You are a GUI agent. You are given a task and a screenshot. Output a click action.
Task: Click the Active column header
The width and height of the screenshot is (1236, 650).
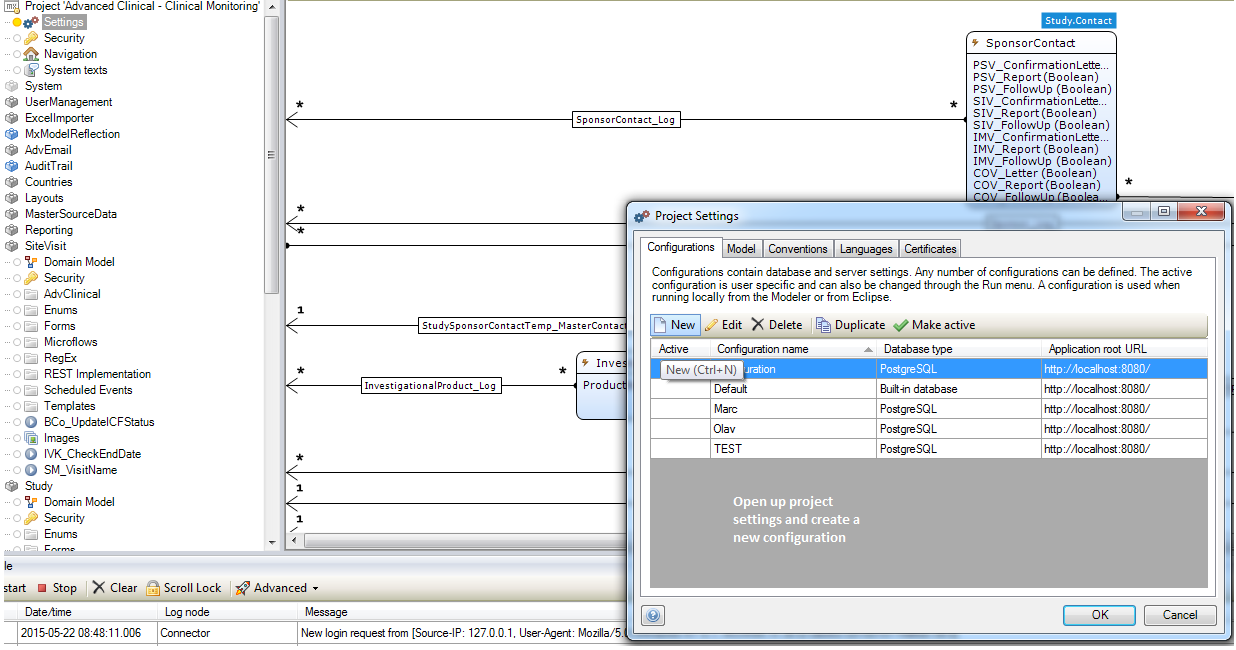point(680,350)
